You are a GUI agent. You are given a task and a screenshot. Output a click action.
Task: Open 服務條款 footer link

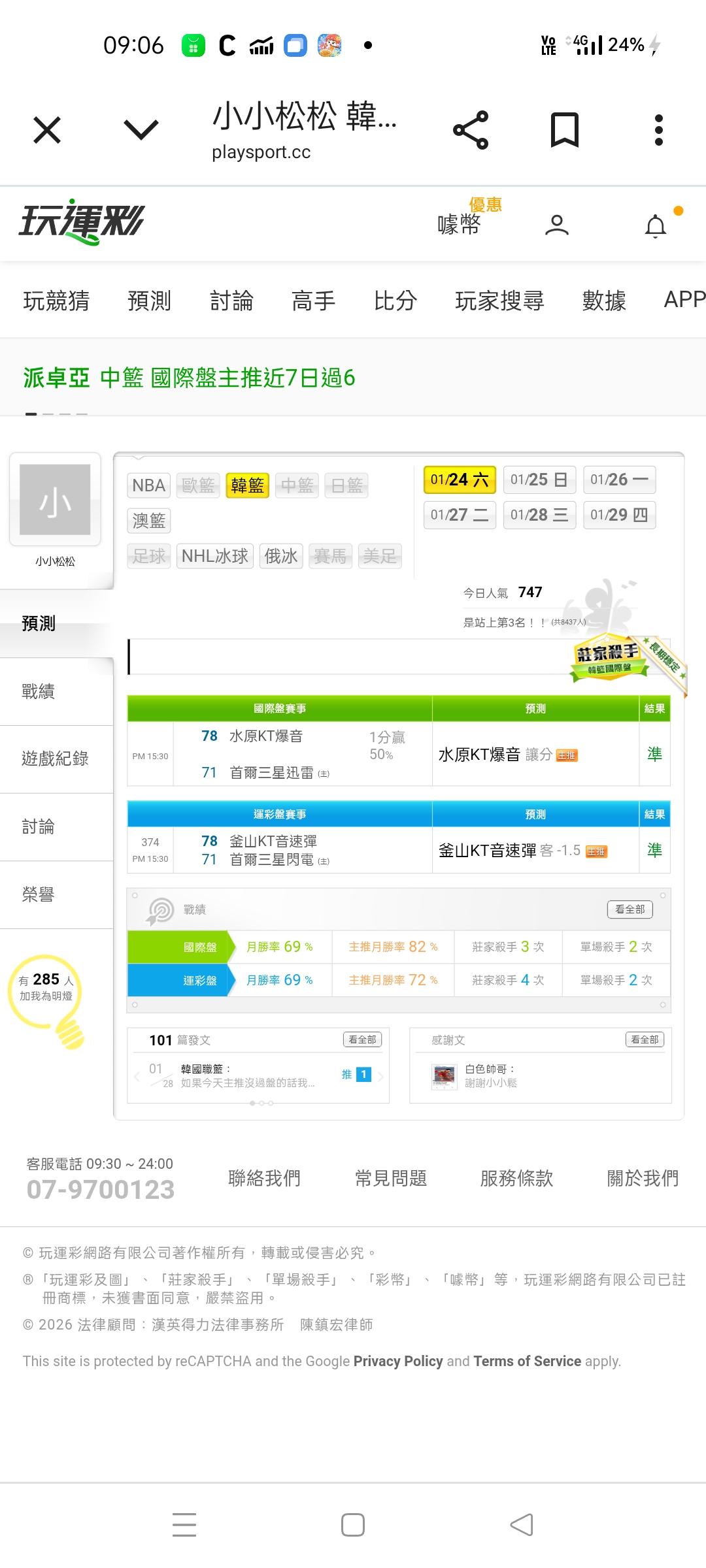[517, 1179]
